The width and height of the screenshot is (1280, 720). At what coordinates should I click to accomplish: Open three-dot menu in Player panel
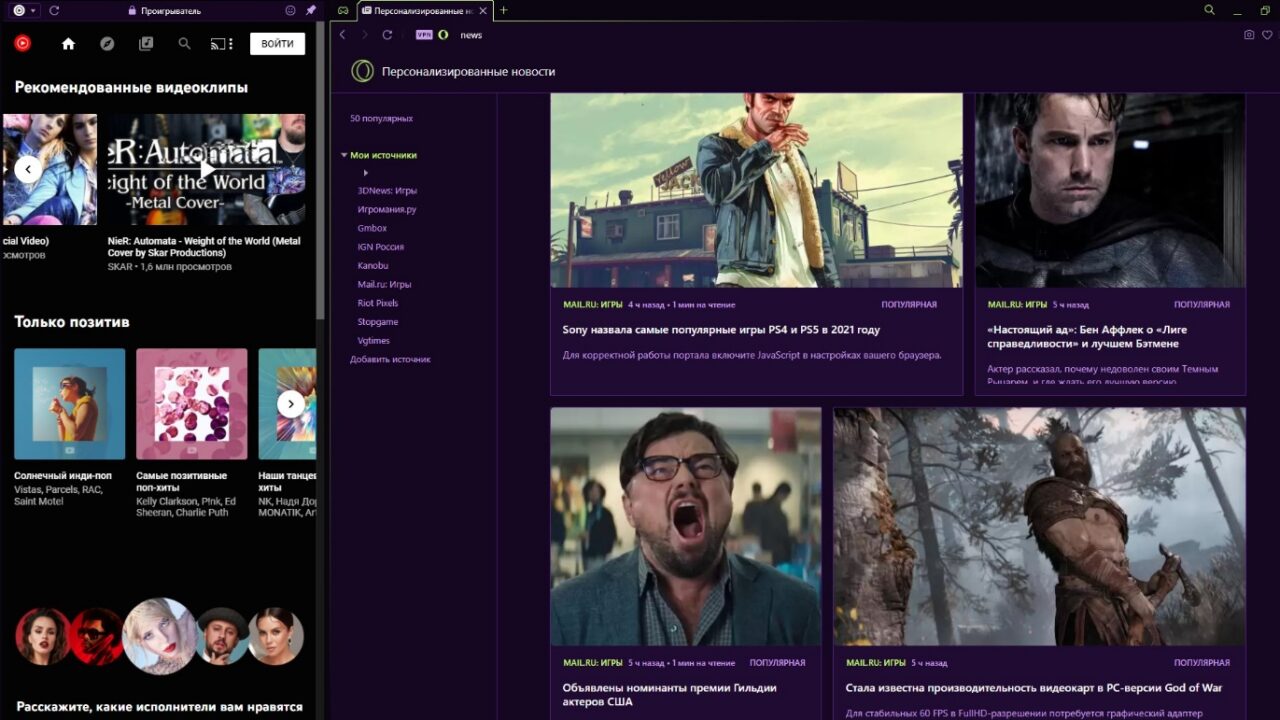[x=231, y=44]
